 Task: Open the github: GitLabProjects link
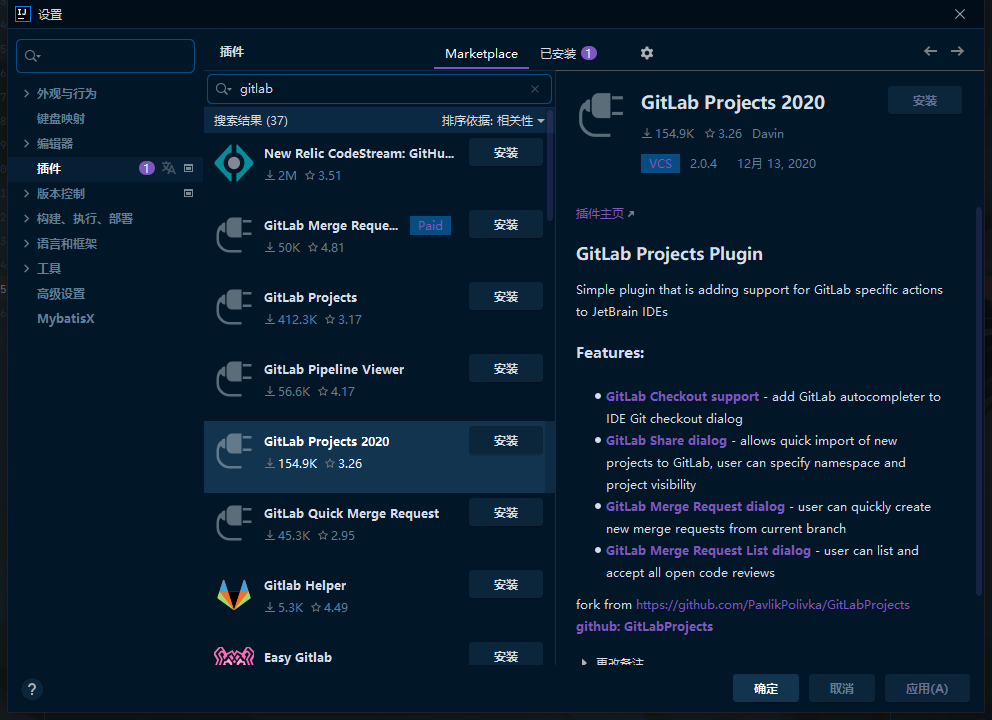click(644, 626)
